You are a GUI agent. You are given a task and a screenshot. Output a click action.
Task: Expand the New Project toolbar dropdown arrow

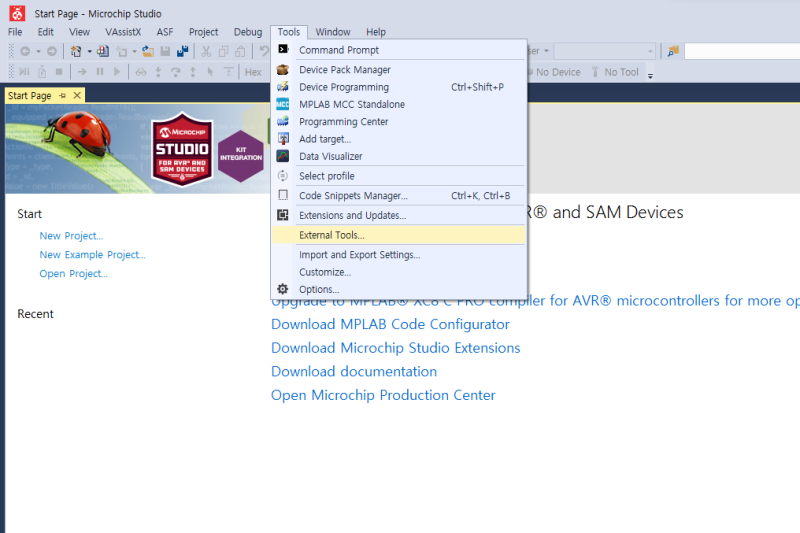(x=89, y=51)
